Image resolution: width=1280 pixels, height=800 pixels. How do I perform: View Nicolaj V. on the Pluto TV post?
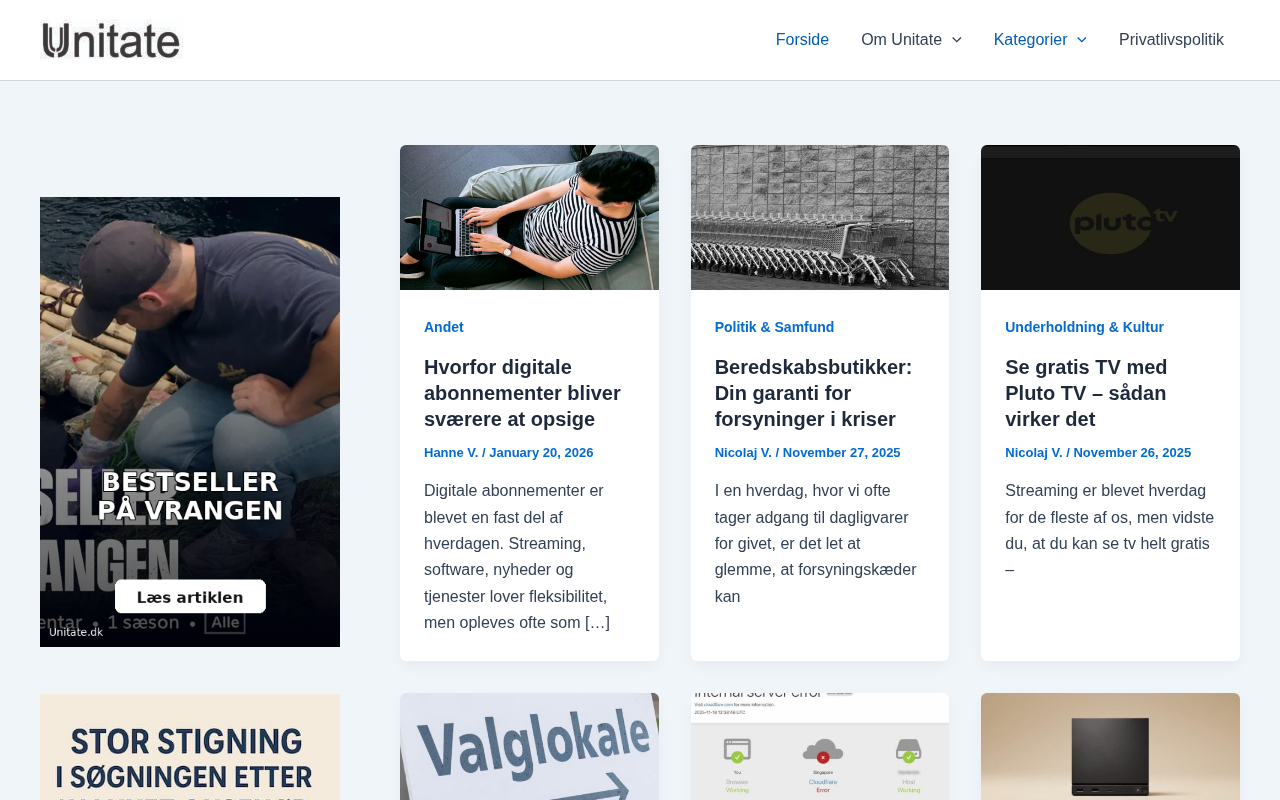(1034, 453)
